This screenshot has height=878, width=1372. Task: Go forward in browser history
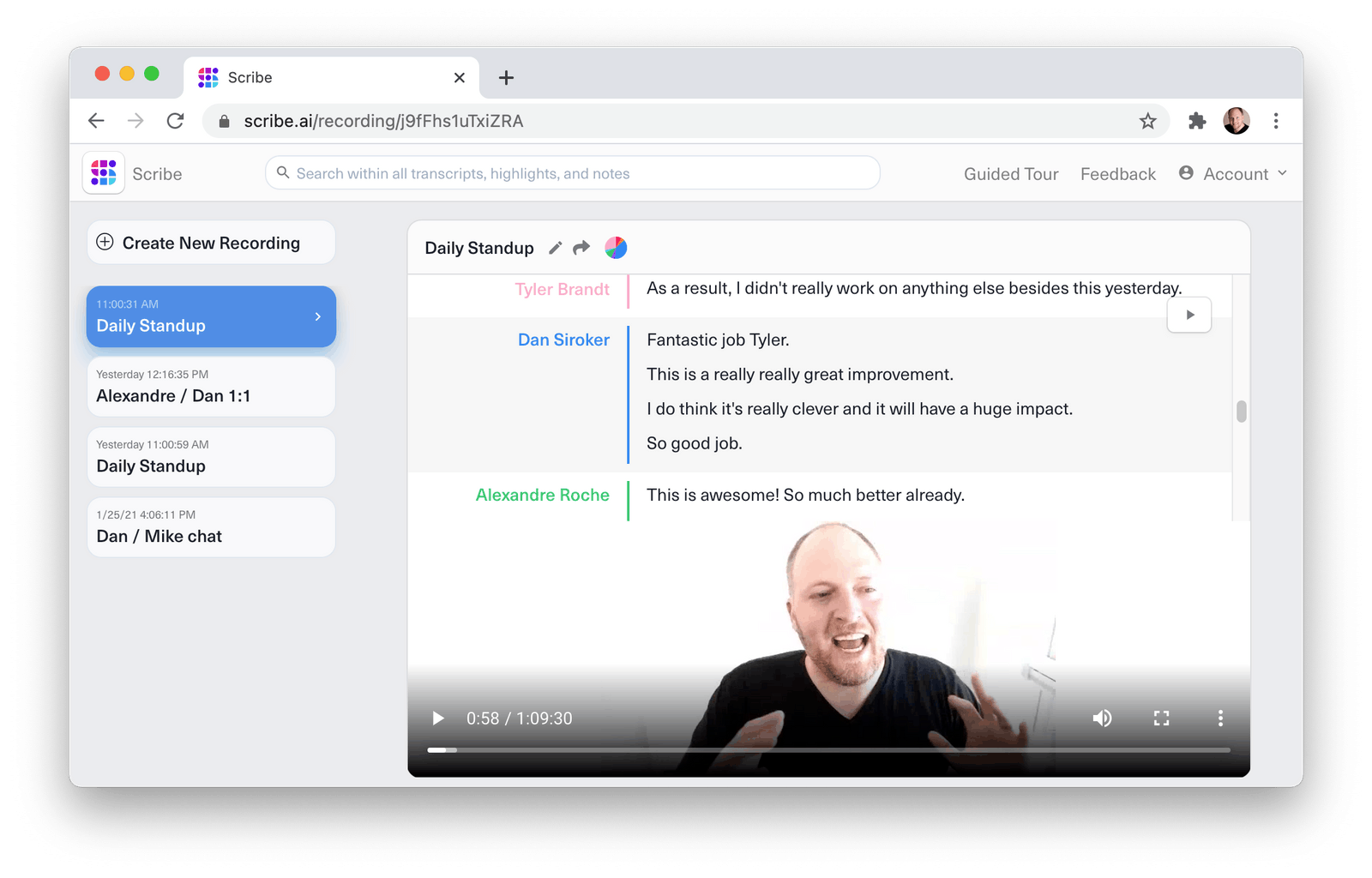[x=135, y=121]
